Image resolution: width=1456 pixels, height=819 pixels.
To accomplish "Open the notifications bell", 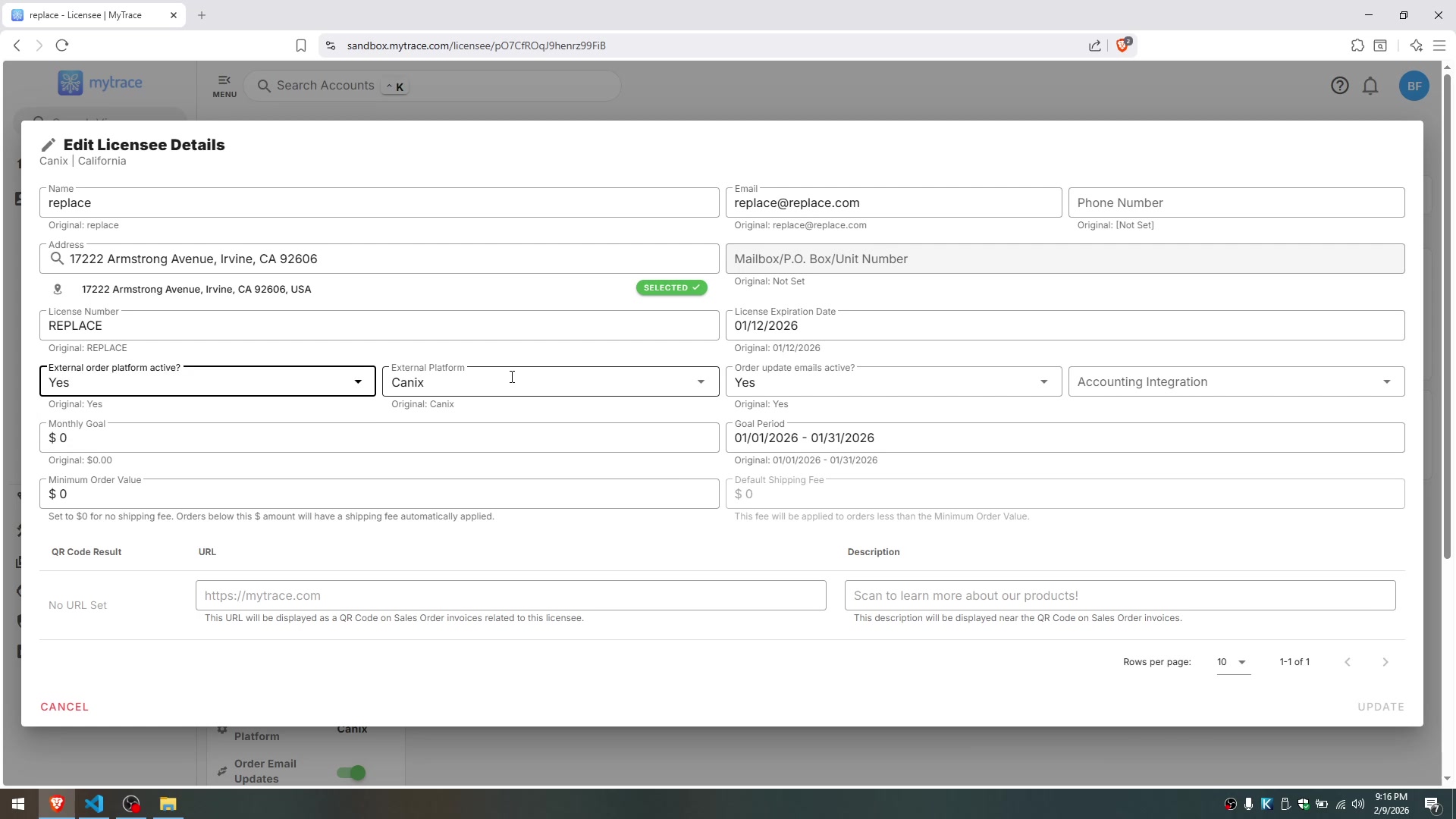I will tap(1370, 86).
